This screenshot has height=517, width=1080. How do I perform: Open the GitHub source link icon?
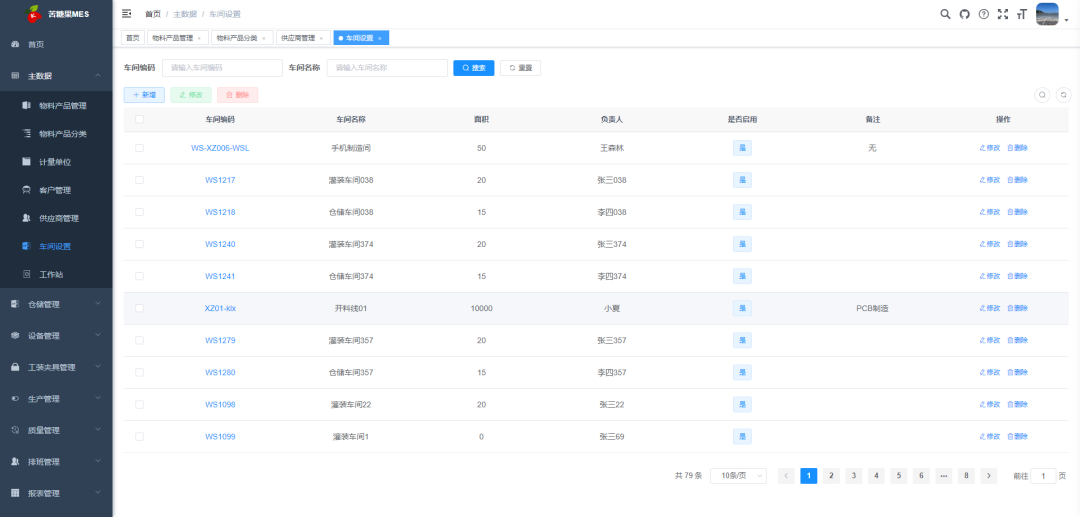(964, 14)
